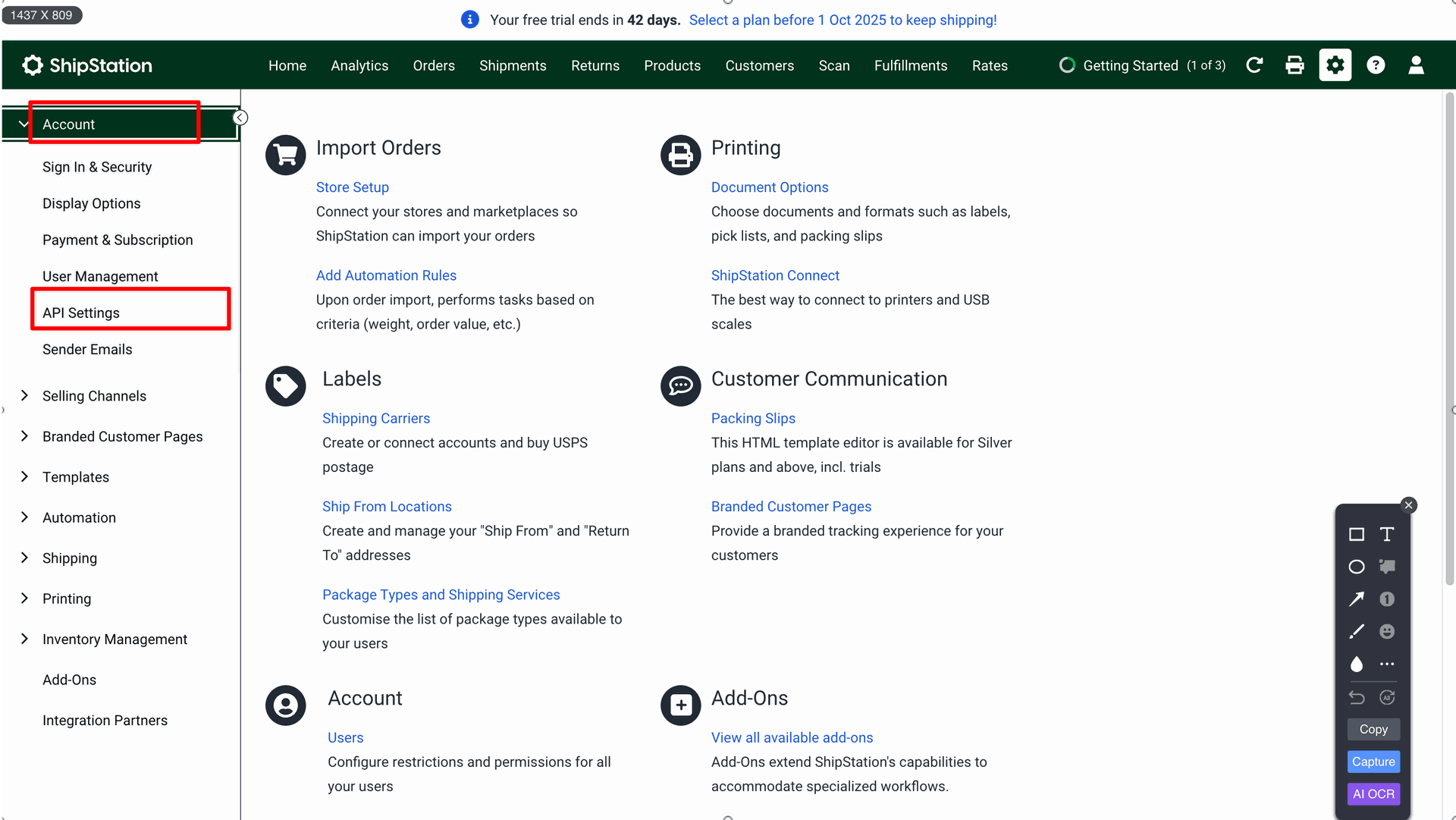Open the Shipments menu
The width and height of the screenshot is (1456, 820).
(513, 66)
